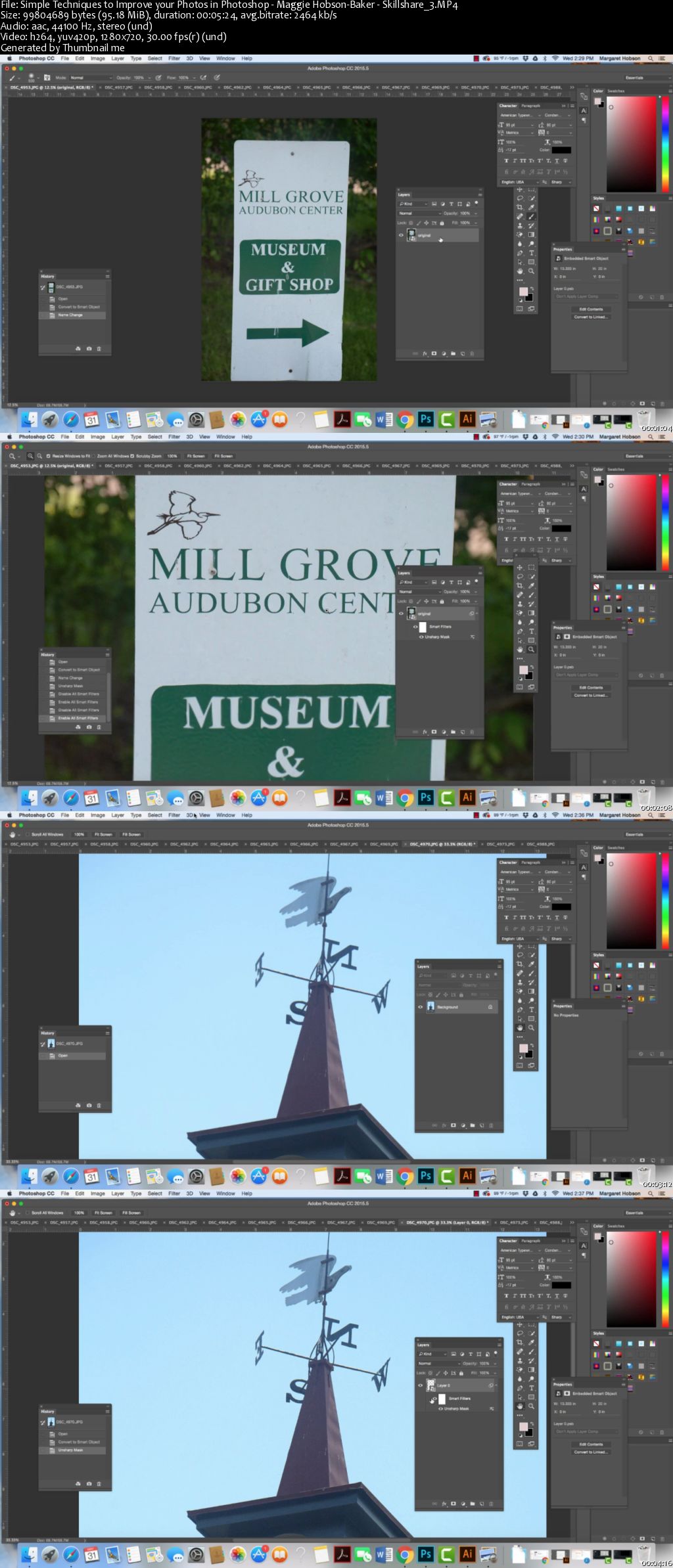In 00:04:16 frame, hide Layer 0 eye
Screen dimensions: 673x1568
(421, 1385)
